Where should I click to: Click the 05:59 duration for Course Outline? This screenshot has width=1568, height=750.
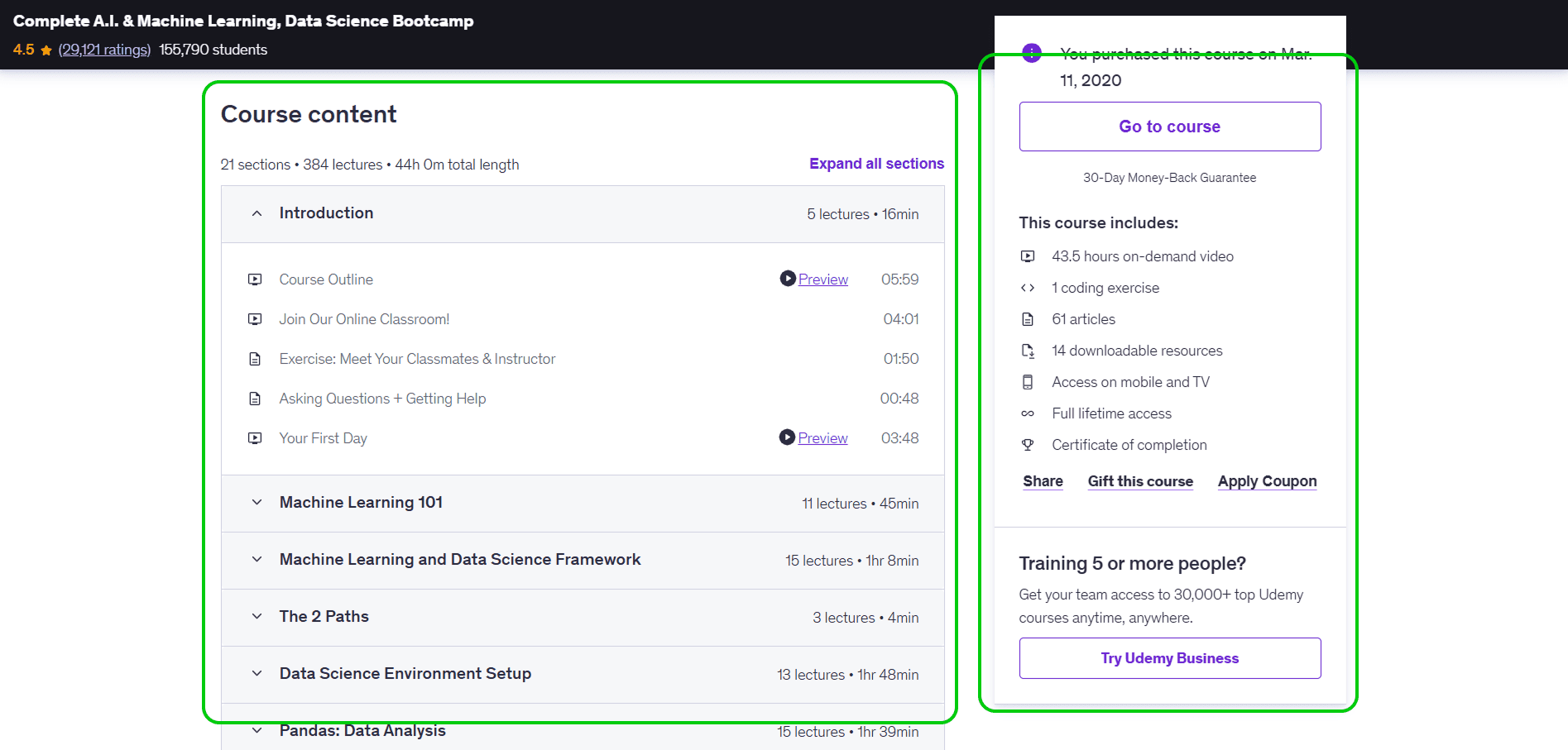click(899, 279)
